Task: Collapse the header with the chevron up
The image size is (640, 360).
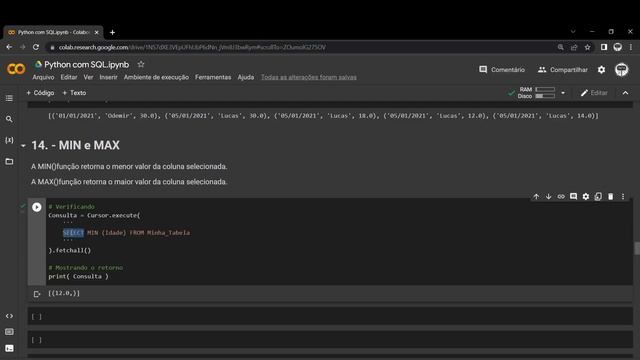Action: [x=625, y=93]
